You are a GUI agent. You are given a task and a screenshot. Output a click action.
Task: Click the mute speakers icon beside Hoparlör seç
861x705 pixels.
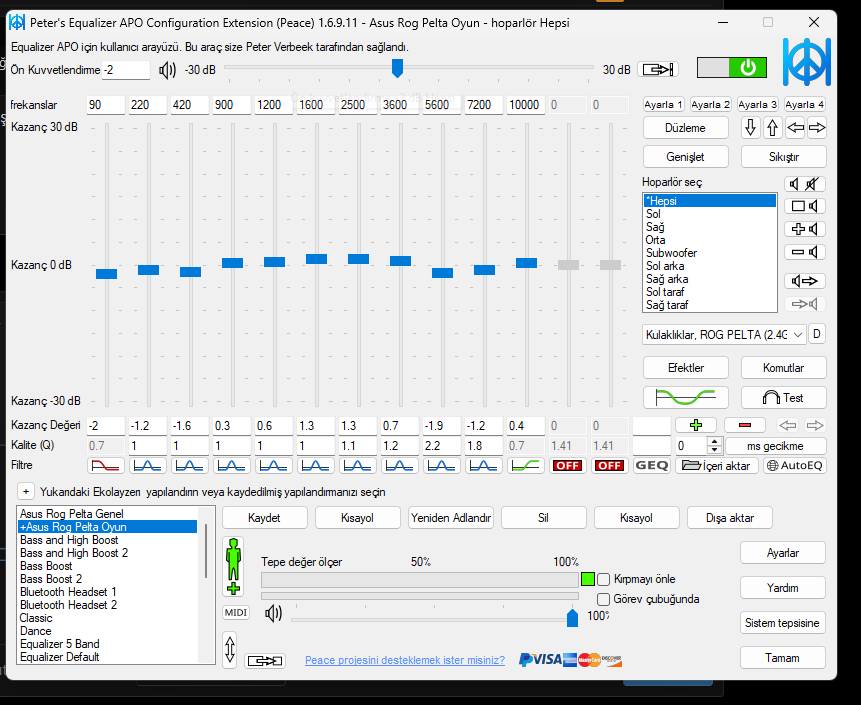point(804,184)
